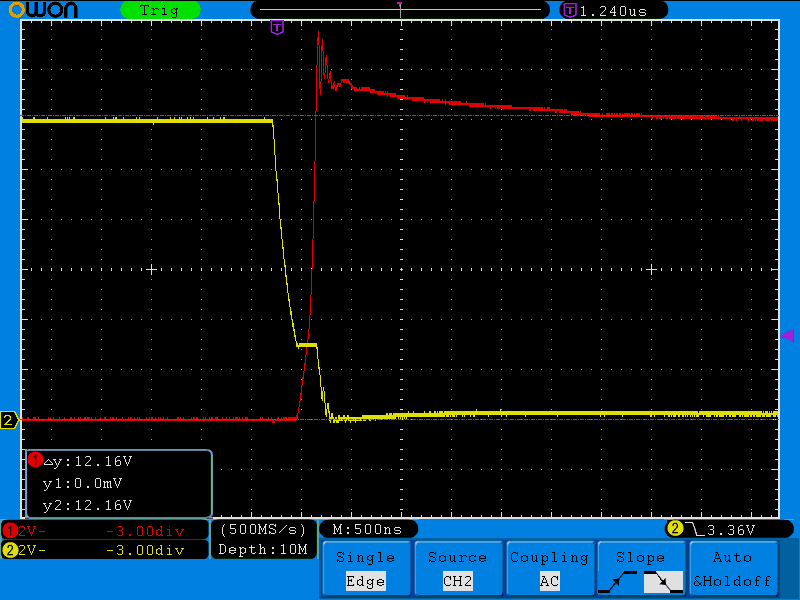Click the yellow channel 2 ground marker
Image resolution: width=800 pixels, height=600 pixels.
[x=9, y=420]
